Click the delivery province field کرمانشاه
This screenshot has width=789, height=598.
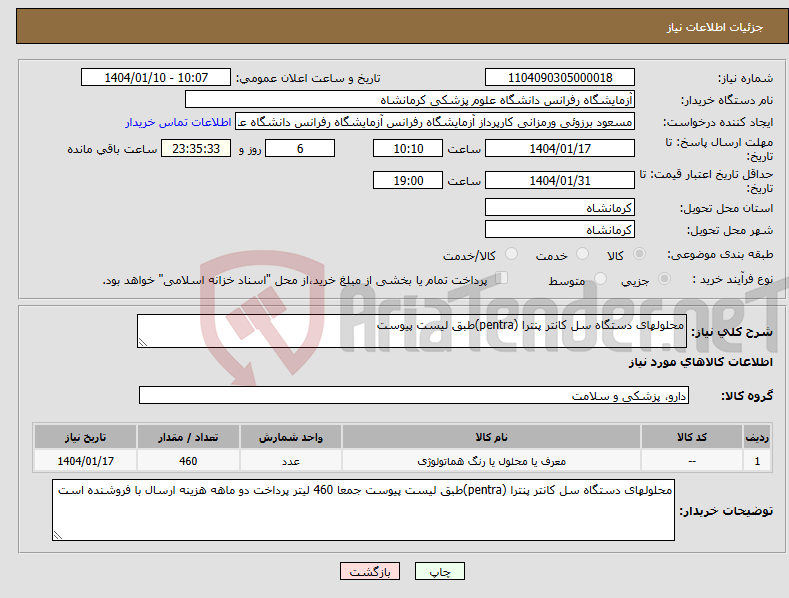[x=560, y=207]
